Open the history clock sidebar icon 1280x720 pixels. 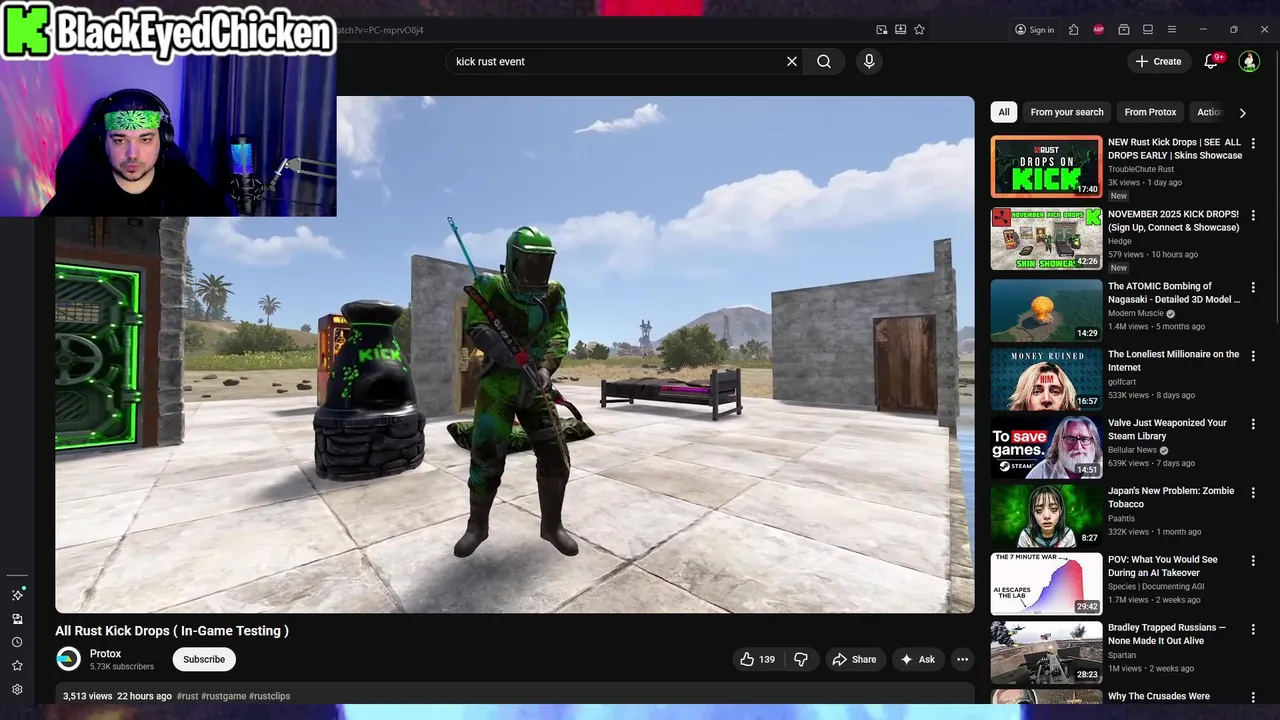17,642
